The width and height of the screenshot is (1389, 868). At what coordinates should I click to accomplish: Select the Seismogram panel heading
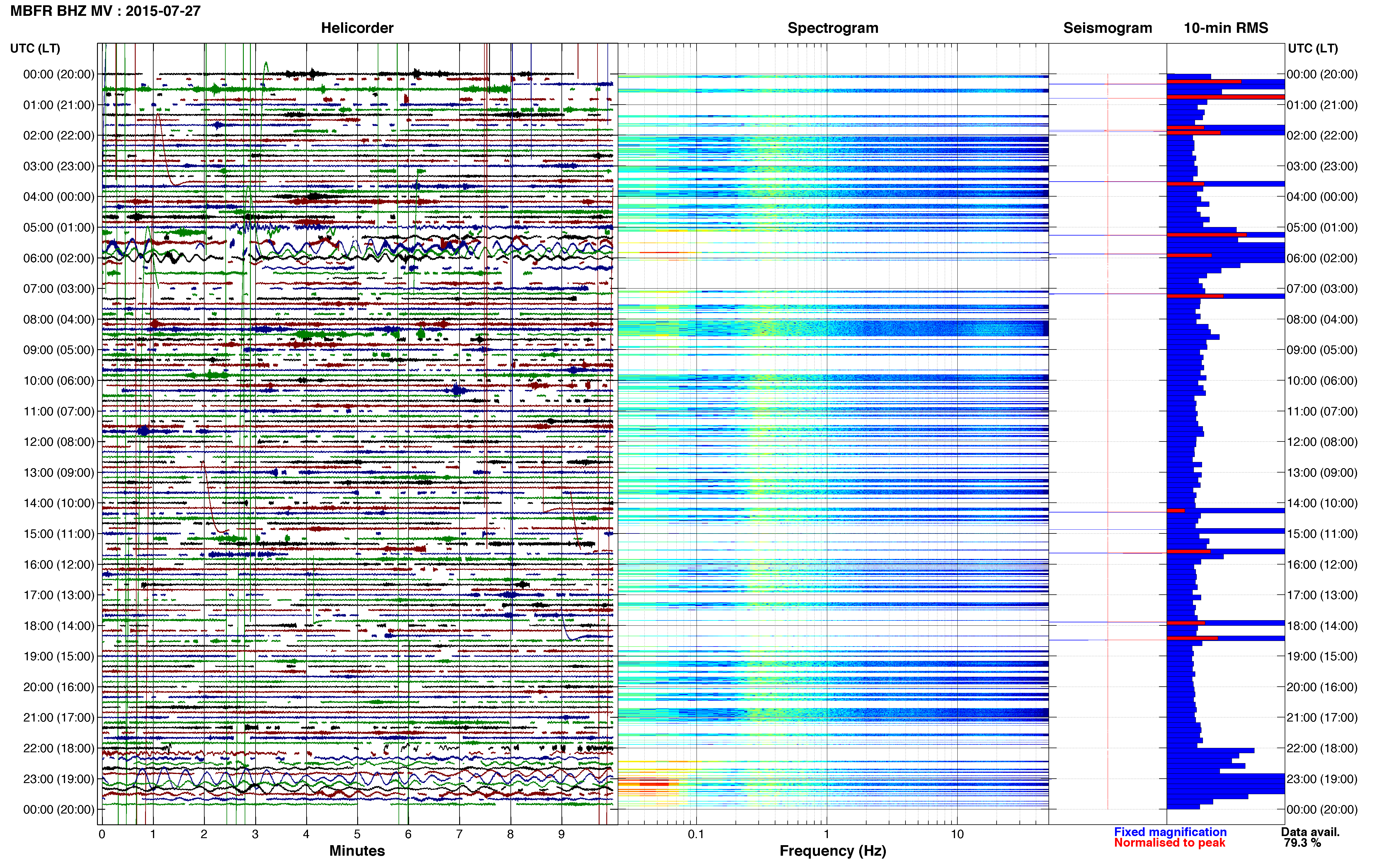pos(1108,28)
